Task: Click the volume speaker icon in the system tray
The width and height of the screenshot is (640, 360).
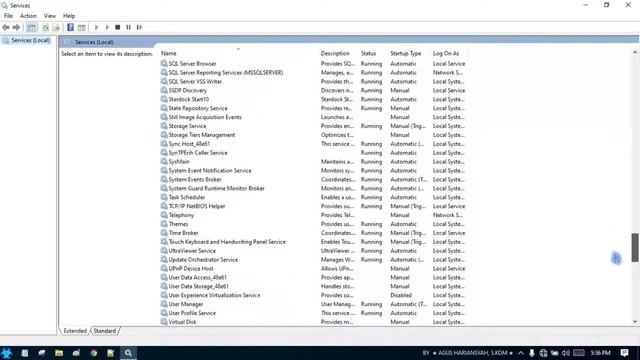Action: pyautogui.click(x=566, y=353)
